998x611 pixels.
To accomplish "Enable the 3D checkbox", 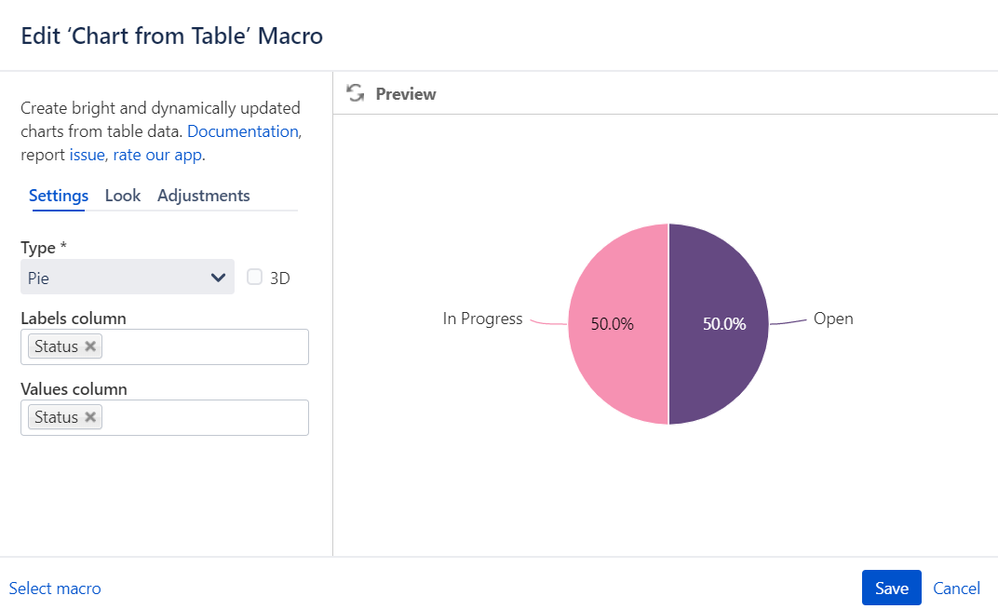I will tap(255, 277).
